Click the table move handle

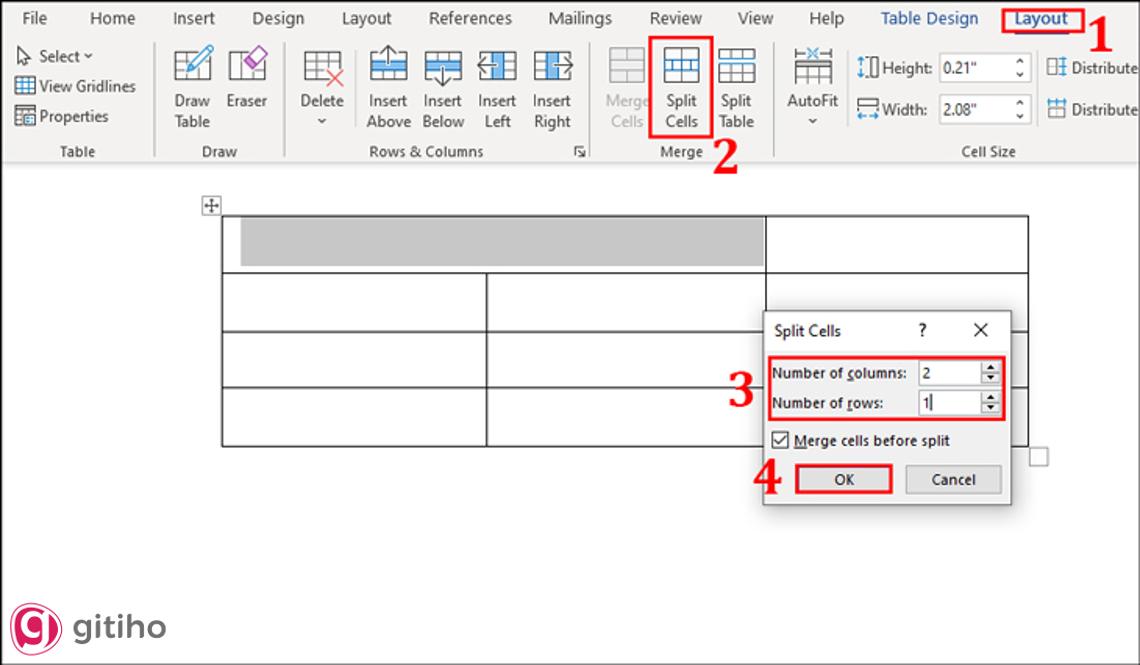212,206
